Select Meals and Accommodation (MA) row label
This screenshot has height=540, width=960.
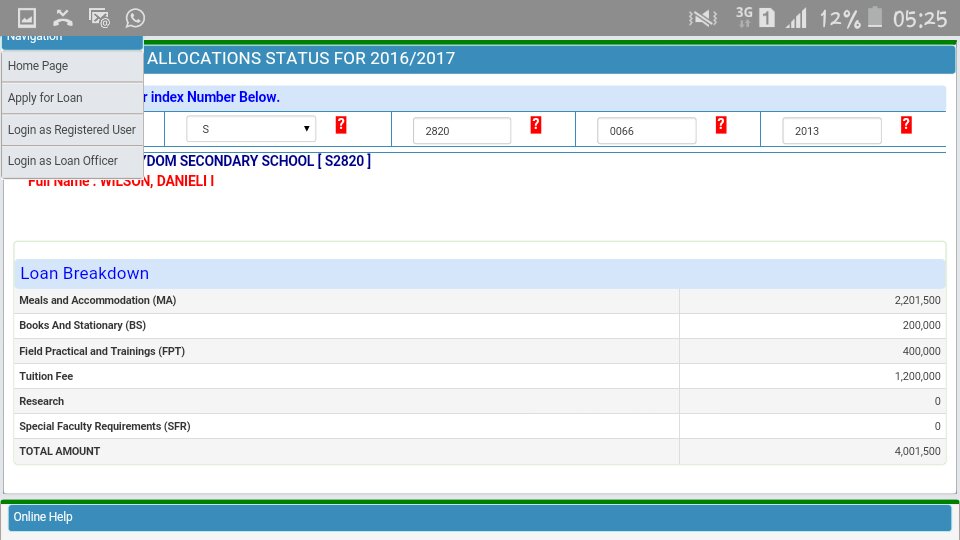coord(97,301)
